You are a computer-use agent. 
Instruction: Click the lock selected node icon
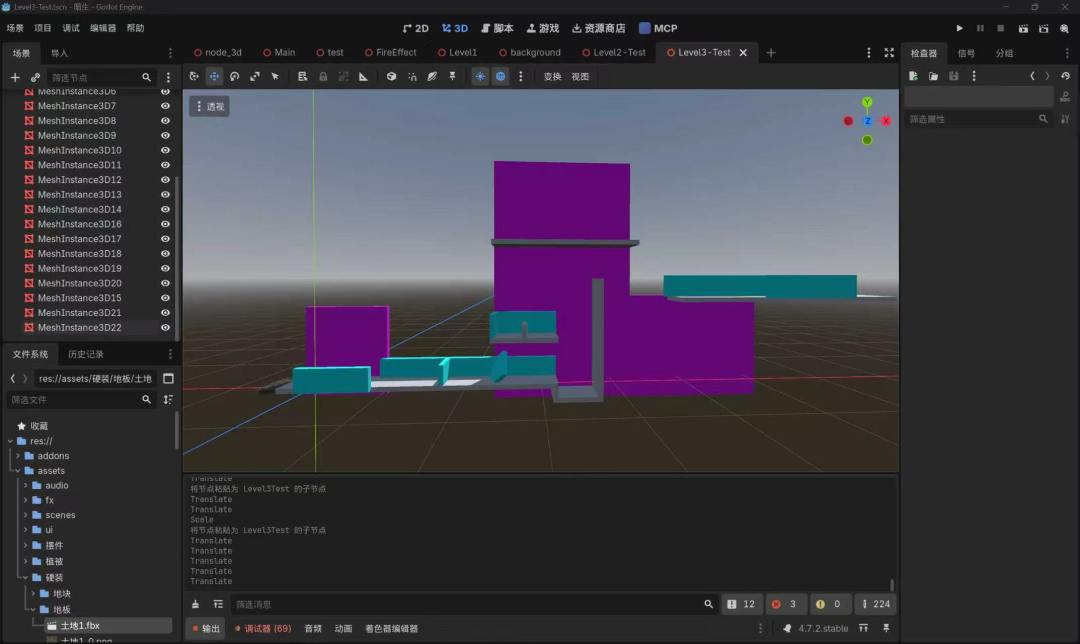coord(322,76)
